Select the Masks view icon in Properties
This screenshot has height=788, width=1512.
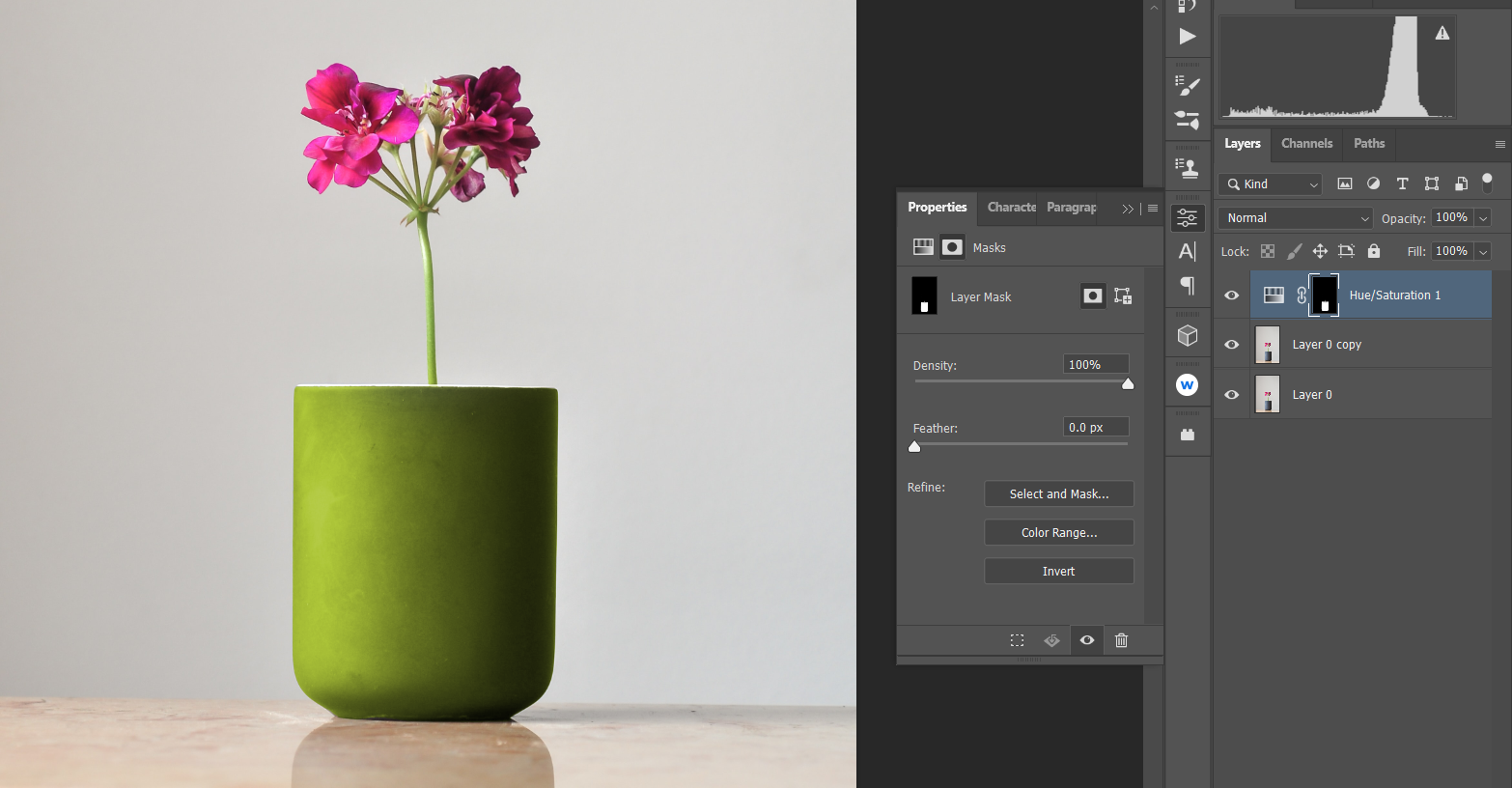(952, 247)
